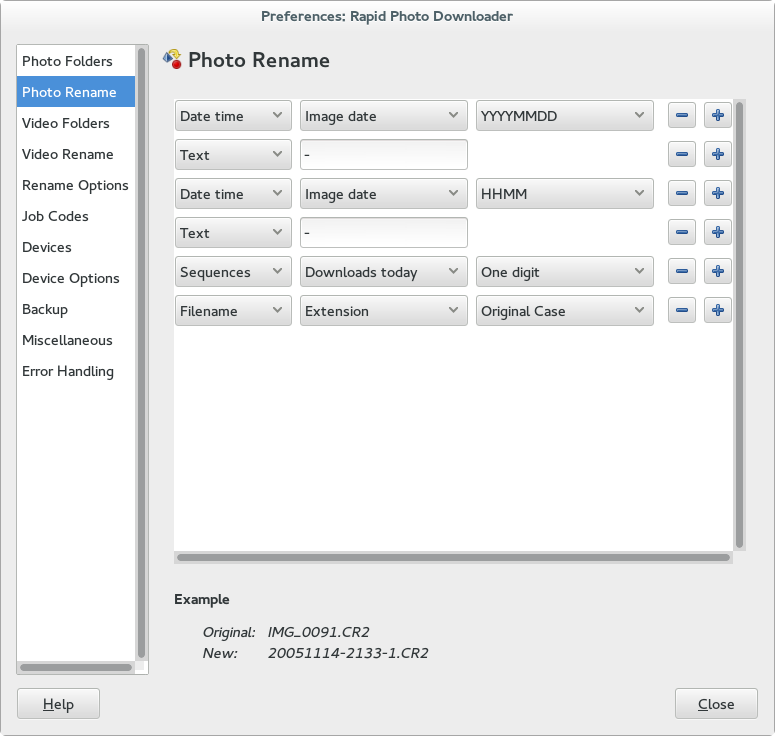Screen dimensions: 775x736
Task: Remove the YYYYMMDD date time row
Action: (x=682, y=115)
